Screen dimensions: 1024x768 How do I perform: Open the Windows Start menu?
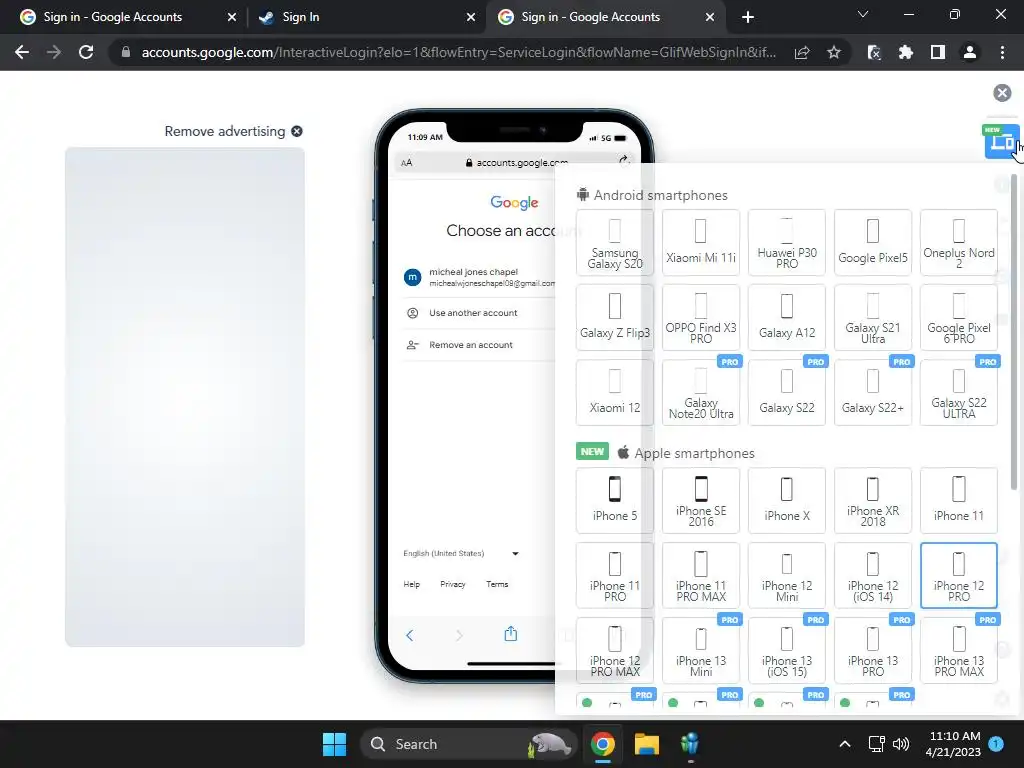(334, 744)
